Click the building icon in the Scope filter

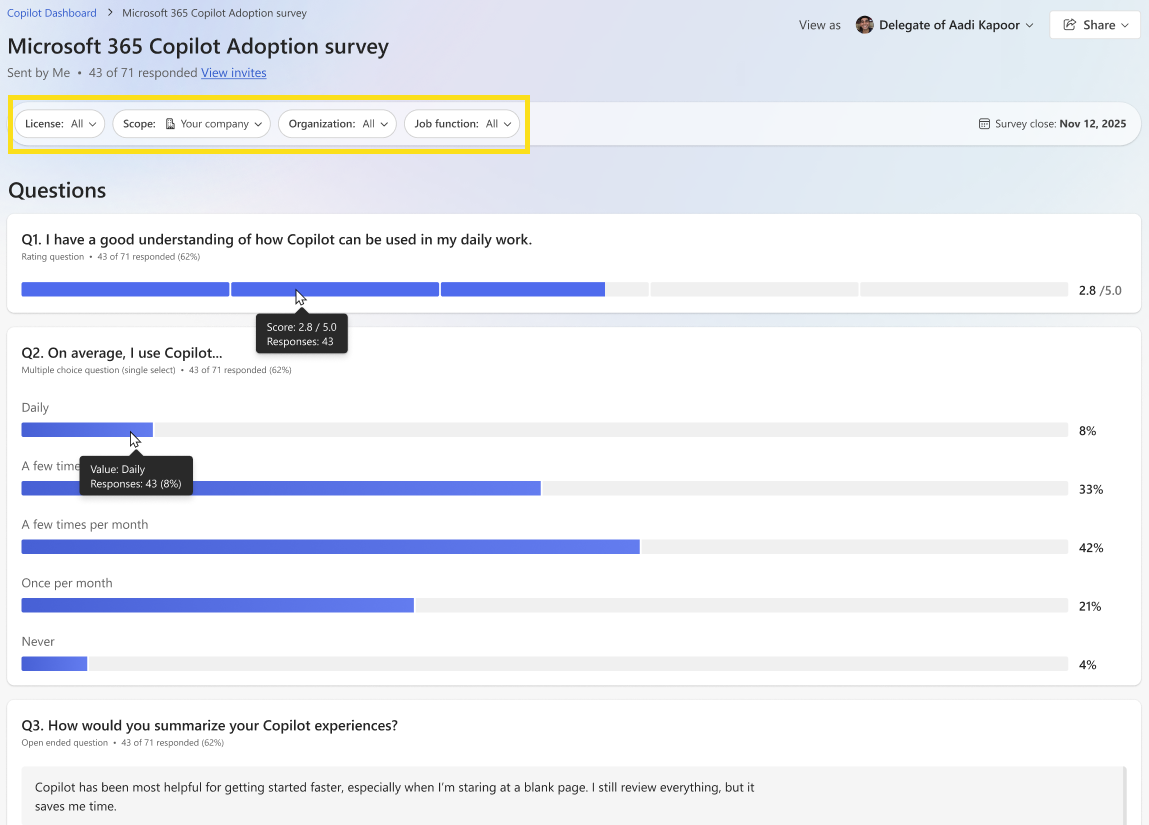170,124
